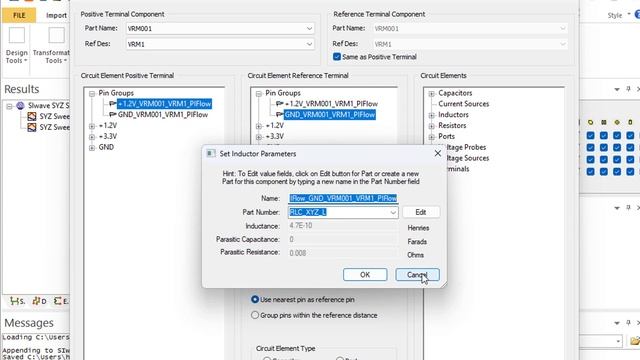Confirm inductor parameters with OK button
Image resolution: width=640 pixels, height=360 pixels.
point(365,275)
